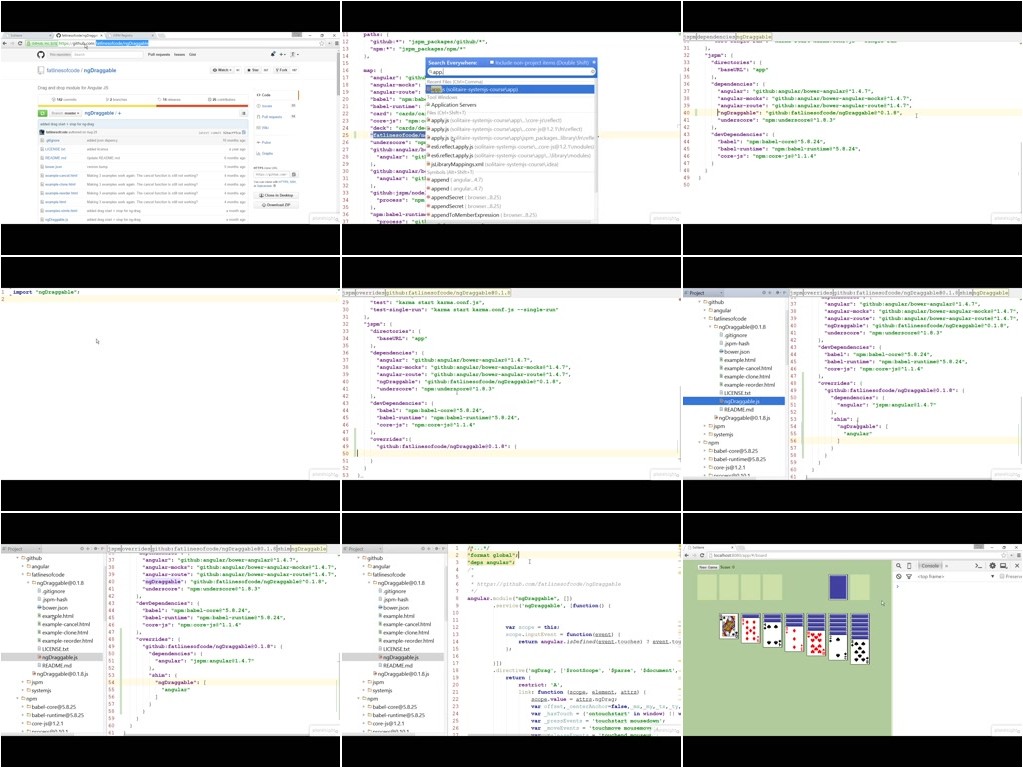The image size is (1023, 768).
Task: Open the Branch: master dropdown
Action: 65,113
